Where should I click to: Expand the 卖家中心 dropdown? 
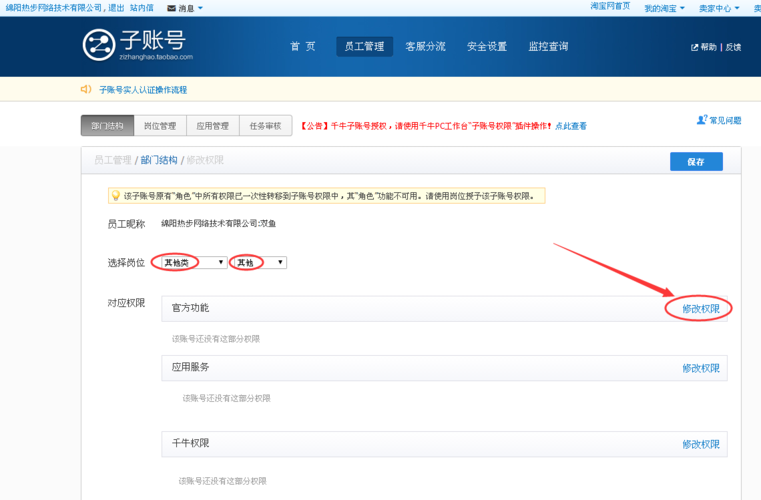(737, 8)
